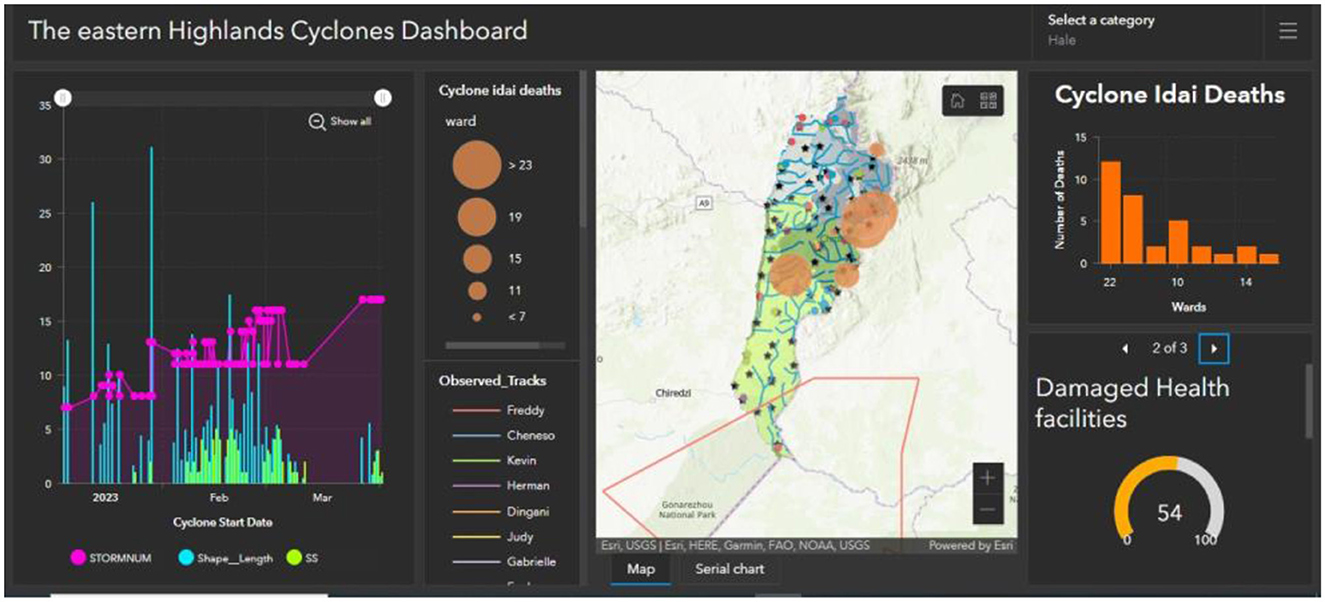Open the basemap gallery grid icon
The height and width of the screenshot is (602, 1325).
(x=988, y=100)
